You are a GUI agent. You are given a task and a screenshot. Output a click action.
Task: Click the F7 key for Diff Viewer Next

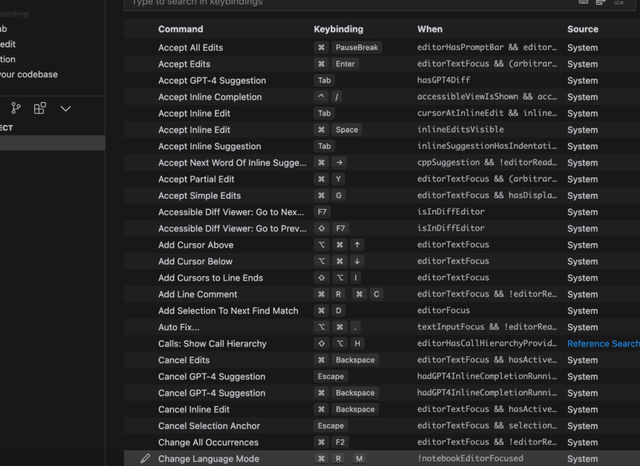(322, 212)
